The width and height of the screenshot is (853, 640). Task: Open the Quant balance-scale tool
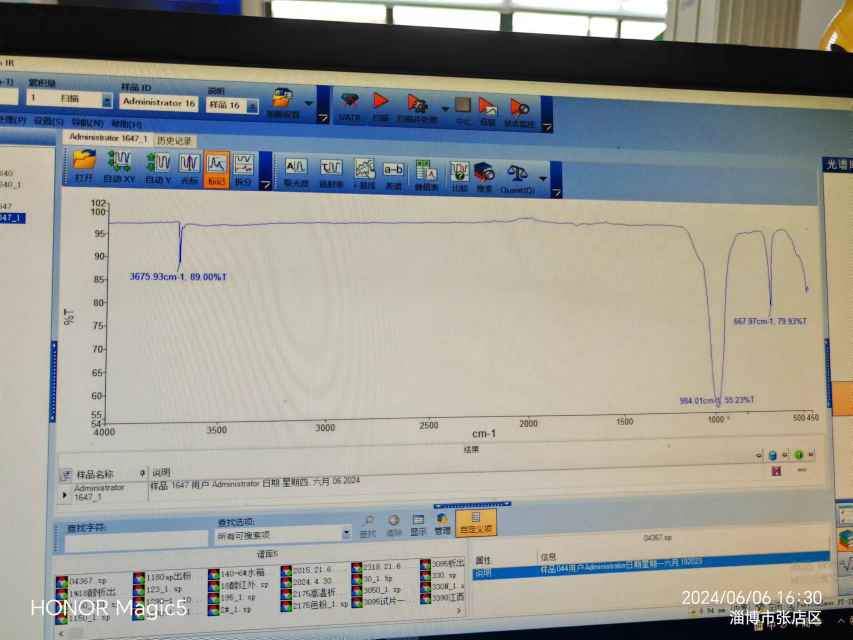point(517,173)
